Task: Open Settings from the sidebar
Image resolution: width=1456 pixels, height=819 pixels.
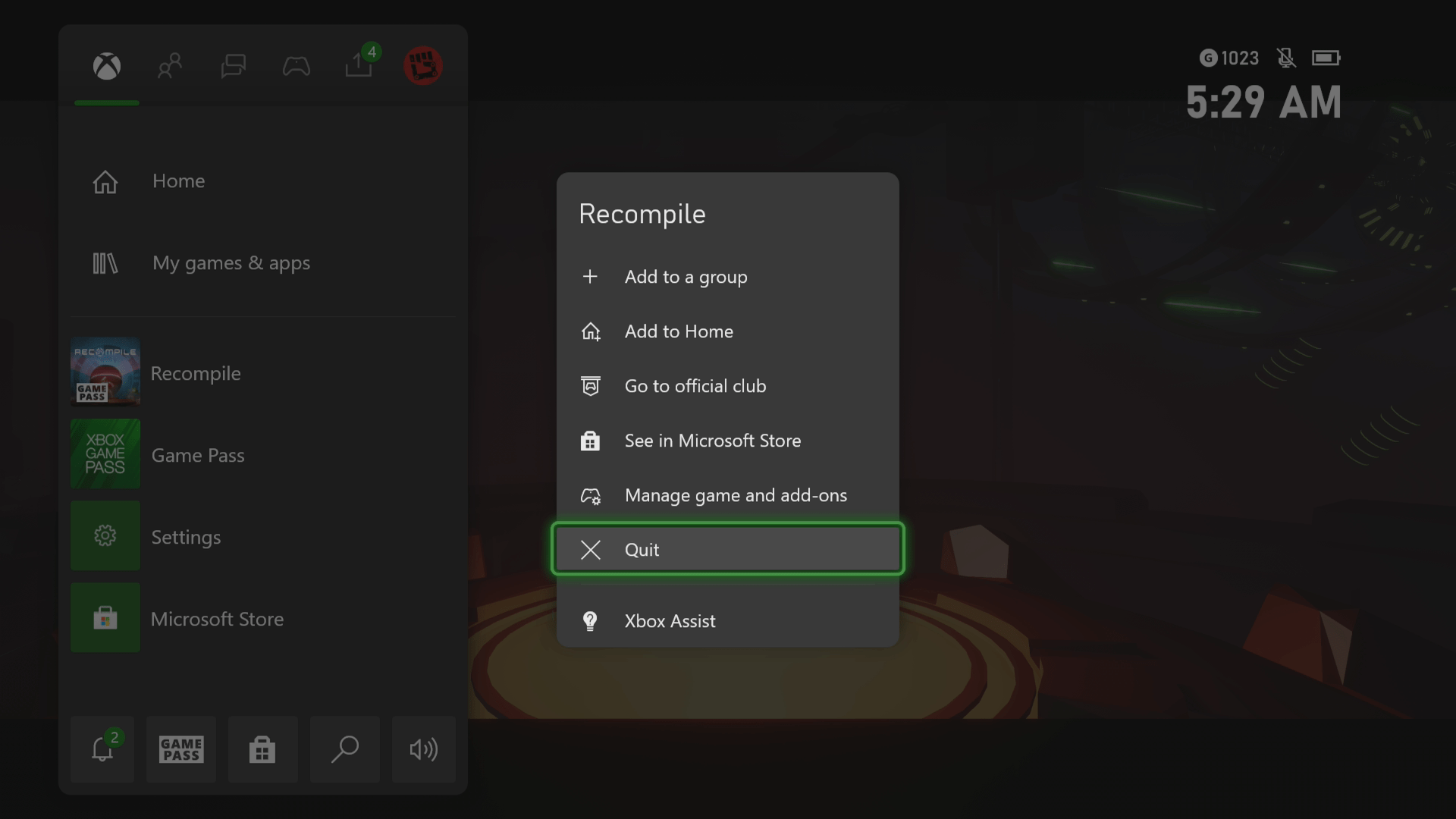Action: tap(186, 537)
